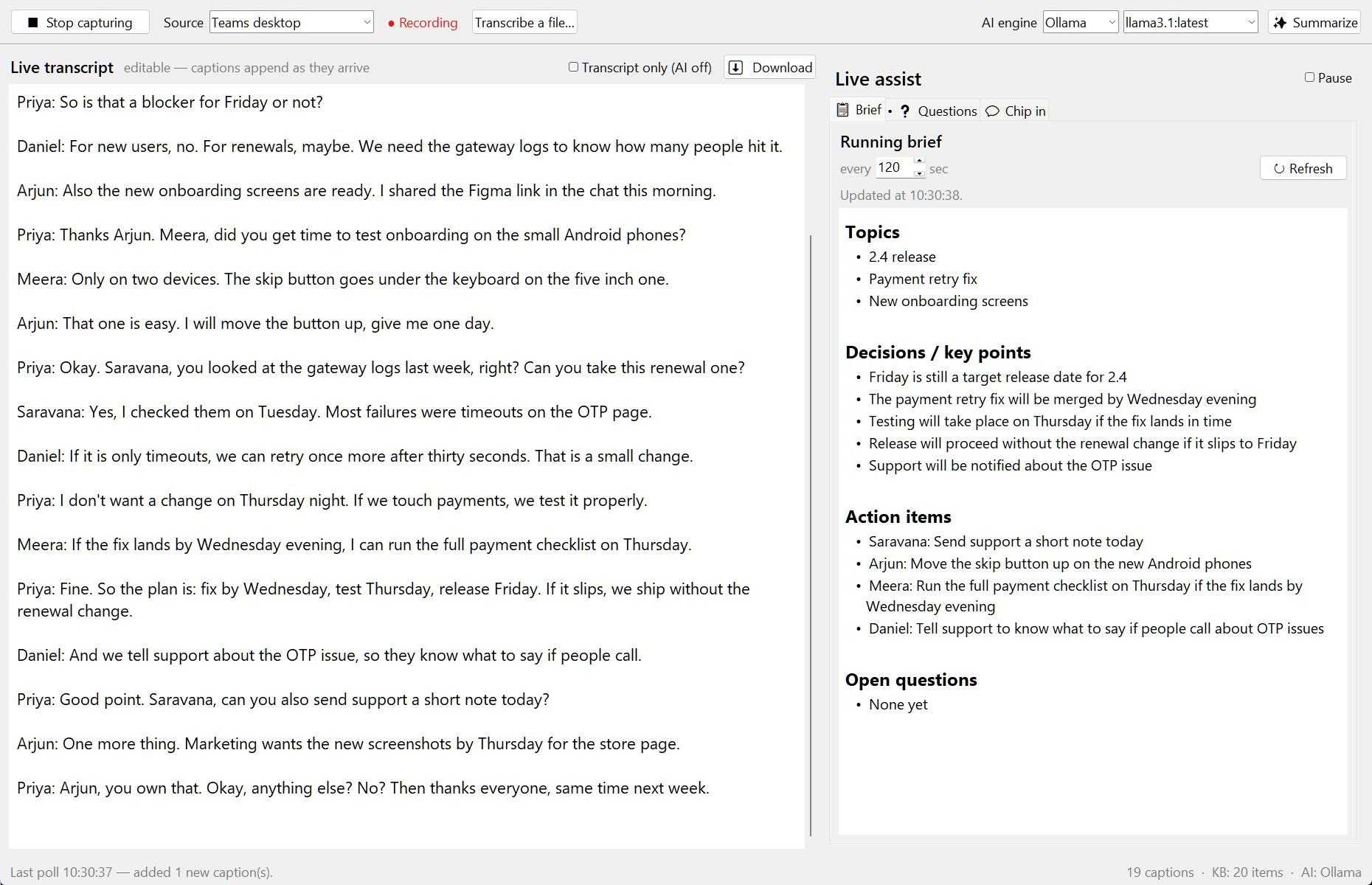Enable Transcript only (AI off) checkbox

click(573, 67)
